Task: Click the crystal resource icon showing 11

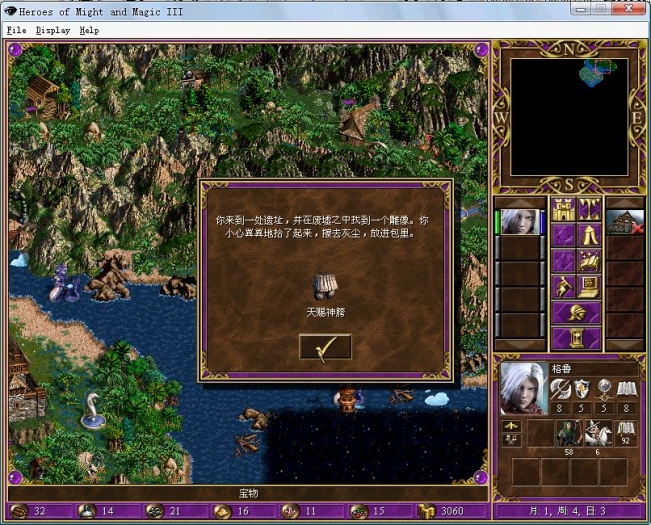Action: [290, 511]
